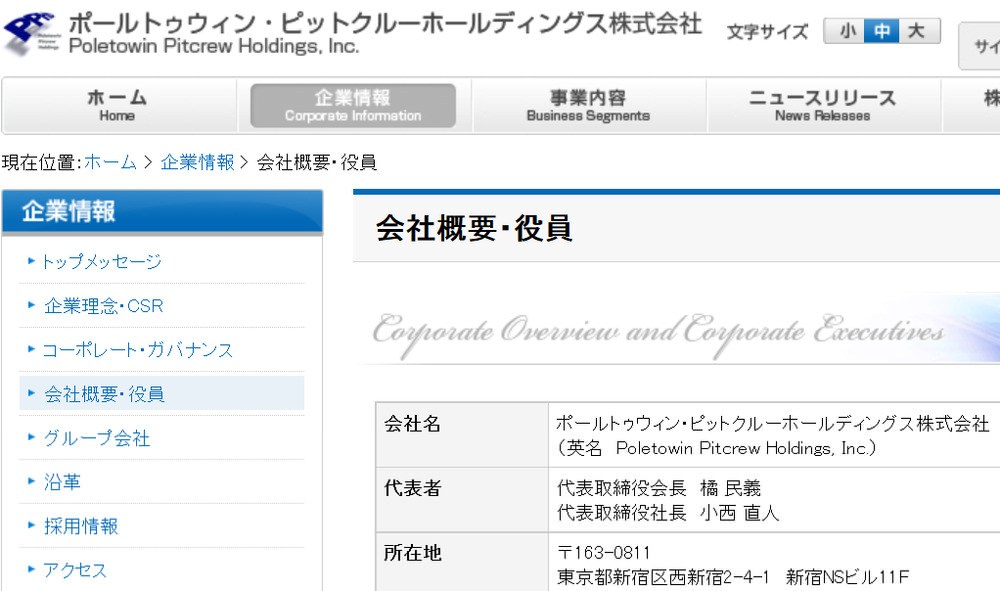Open the 企業情報 Corporate Information tab
This screenshot has height=591, width=1000.
353,106
